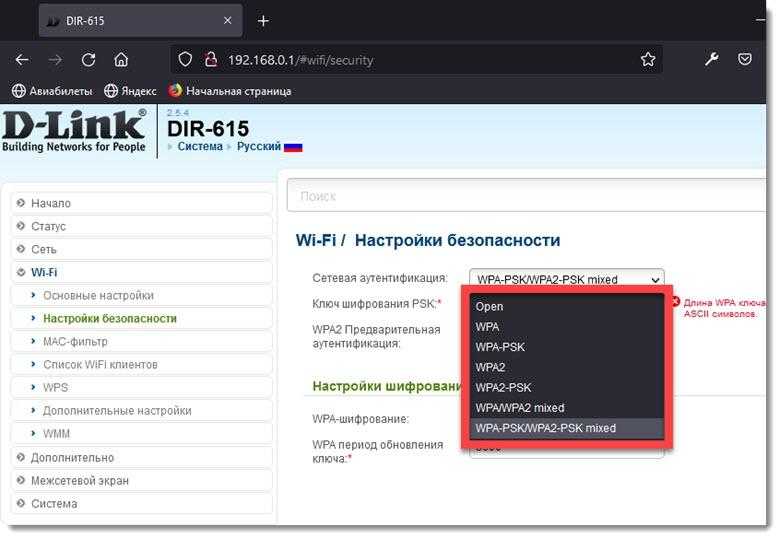Click the 'WPA-шифрование:' label
The height and width of the screenshot is (539, 780).
[361, 419]
